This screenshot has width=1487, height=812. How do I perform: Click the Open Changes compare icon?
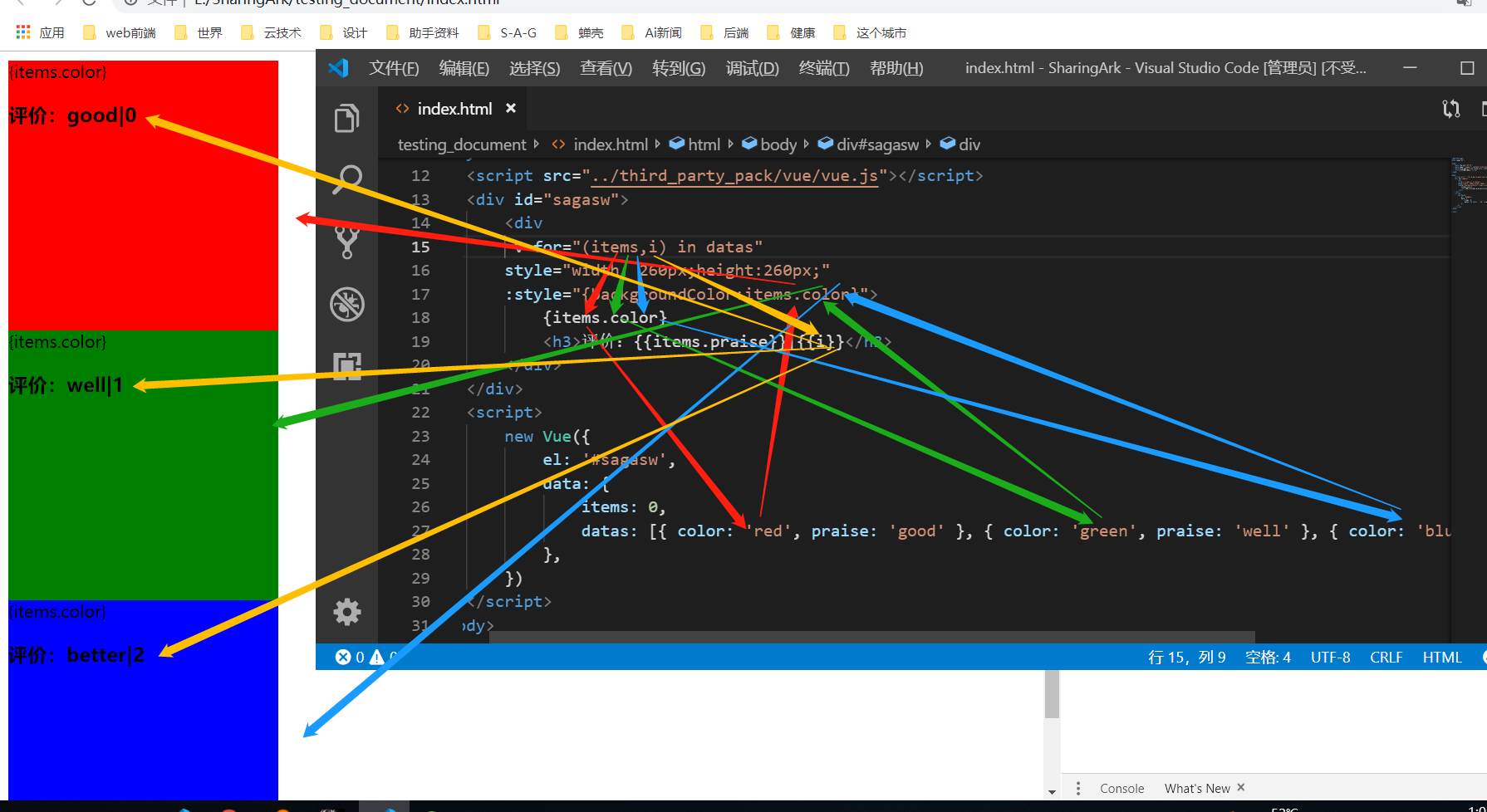coord(1451,109)
